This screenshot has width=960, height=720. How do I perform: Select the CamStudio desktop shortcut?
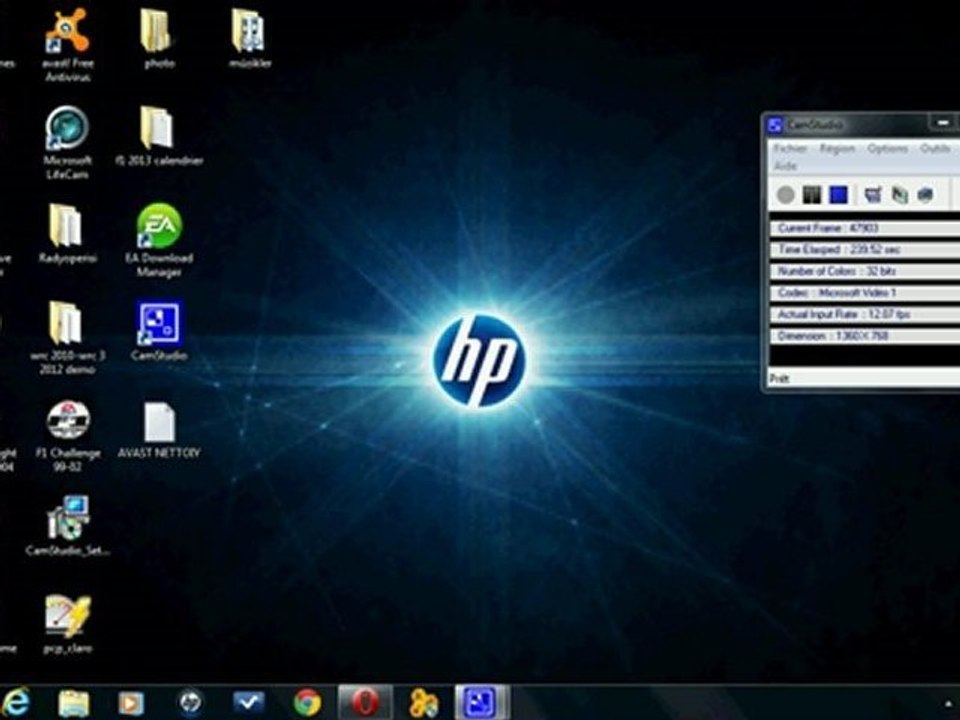click(159, 331)
